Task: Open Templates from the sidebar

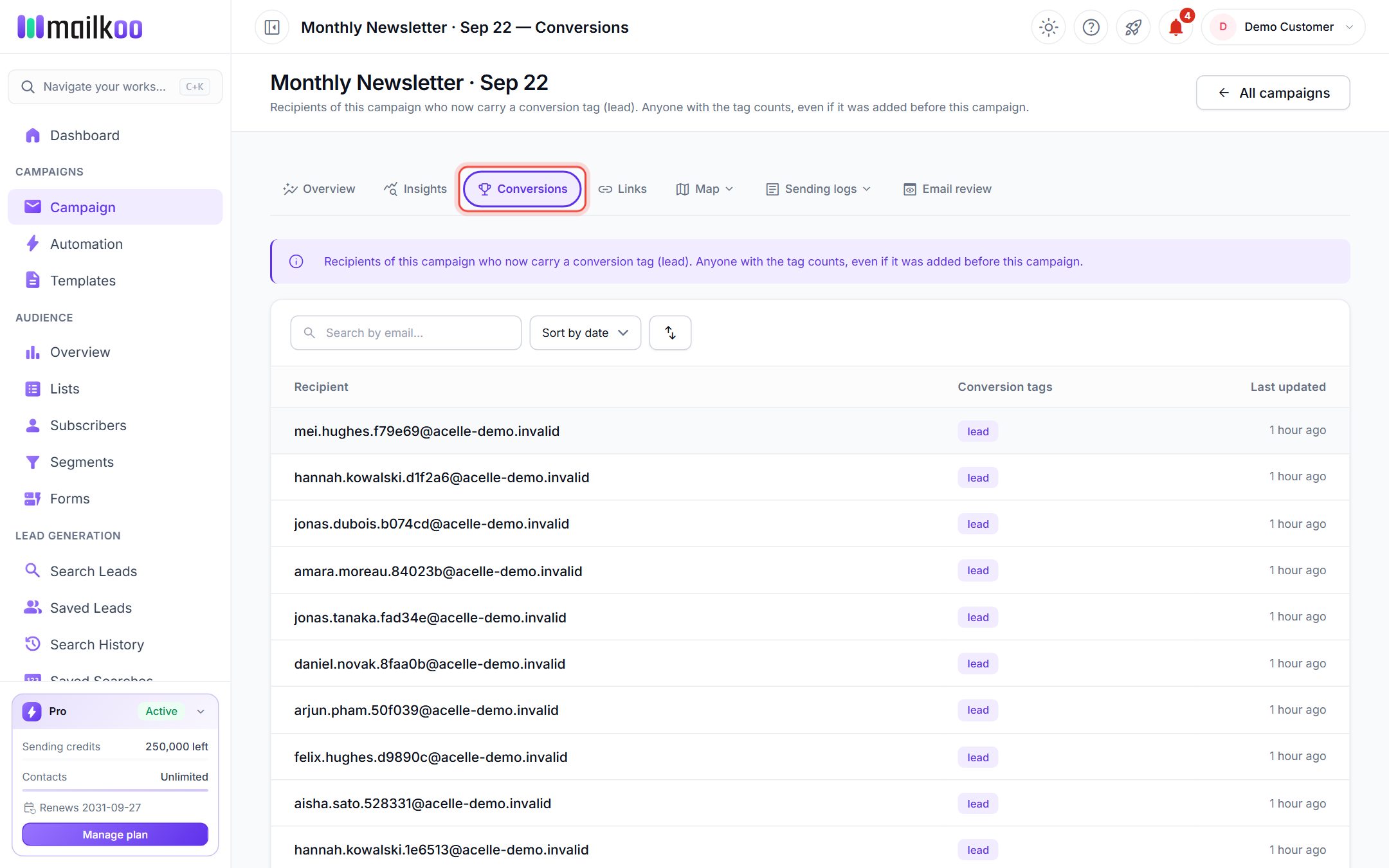Action: (x=115, y=280)
